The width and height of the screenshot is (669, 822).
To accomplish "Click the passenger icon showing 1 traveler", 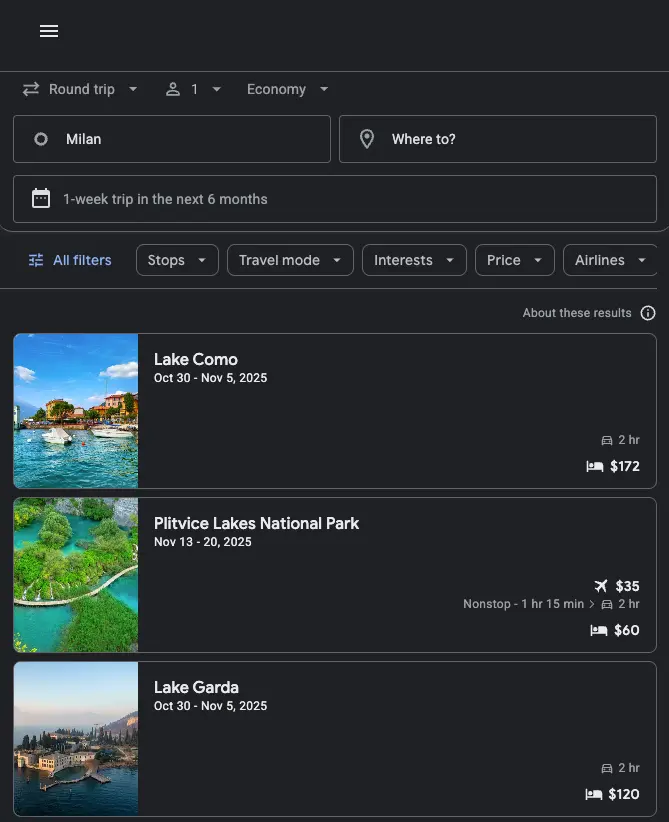I will pos(172,89).
